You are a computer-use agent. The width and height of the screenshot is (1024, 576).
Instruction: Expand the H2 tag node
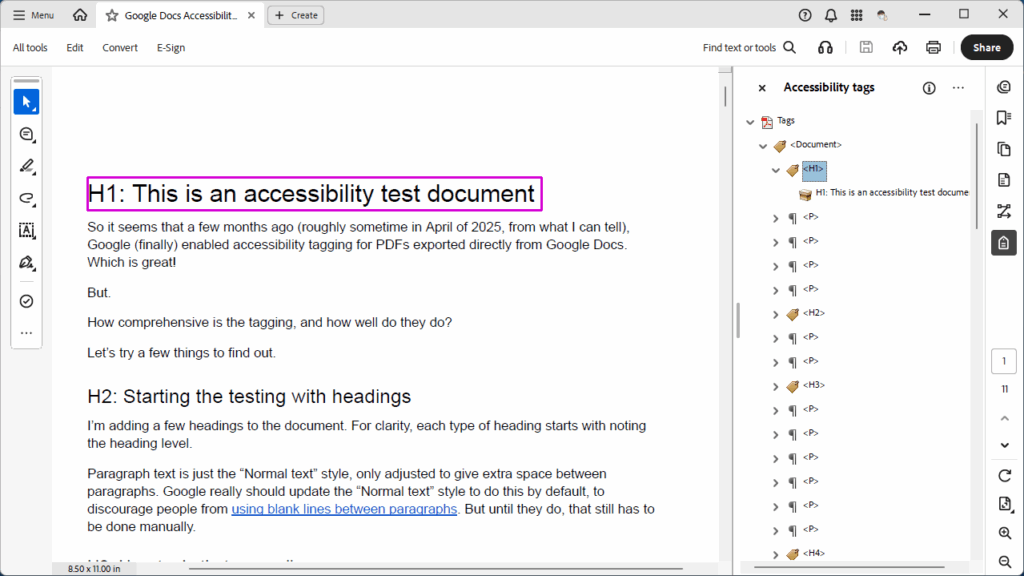click(x=776, y=315)
